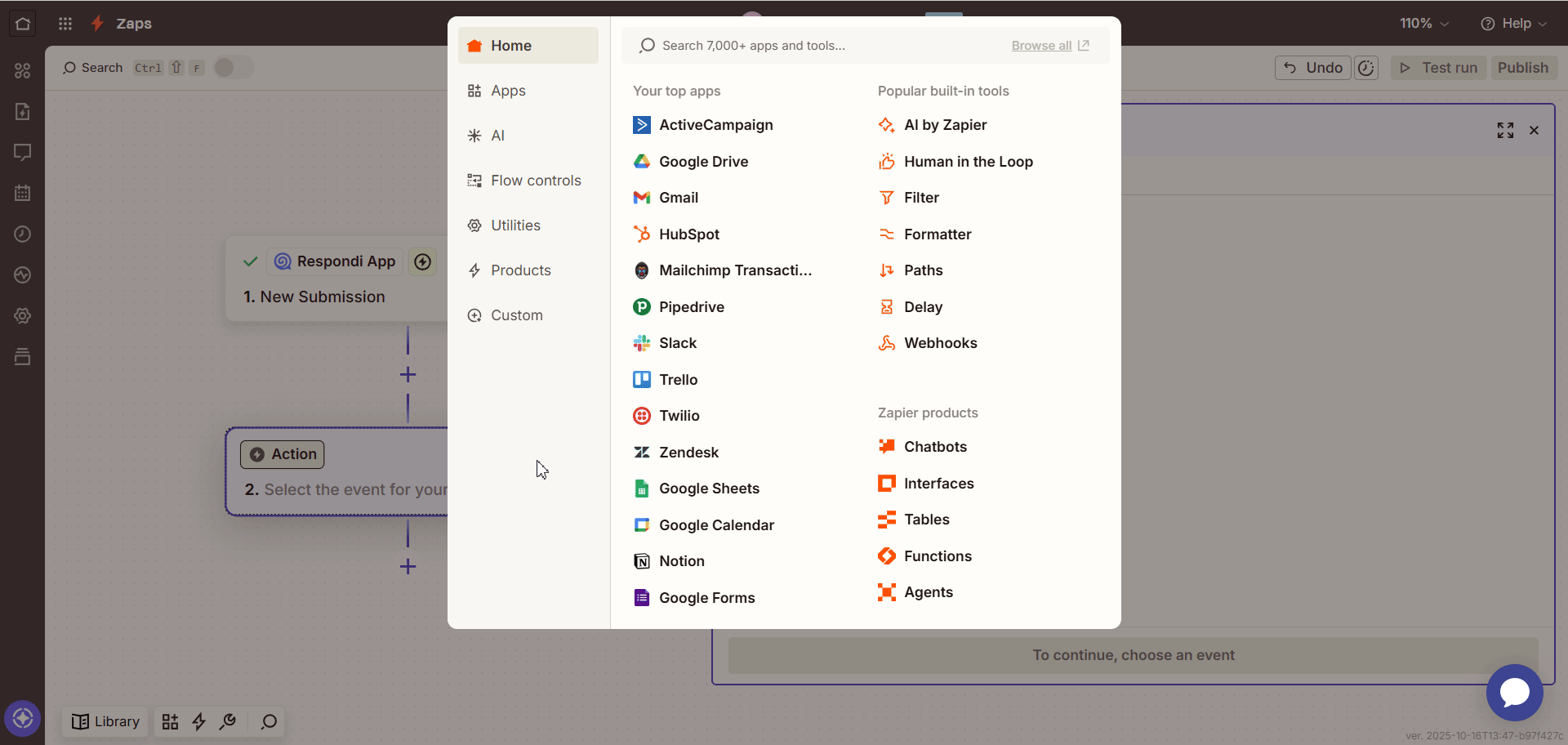
Task: Select the Action step card
Action: pyautogui.click(x=336, y=472)
